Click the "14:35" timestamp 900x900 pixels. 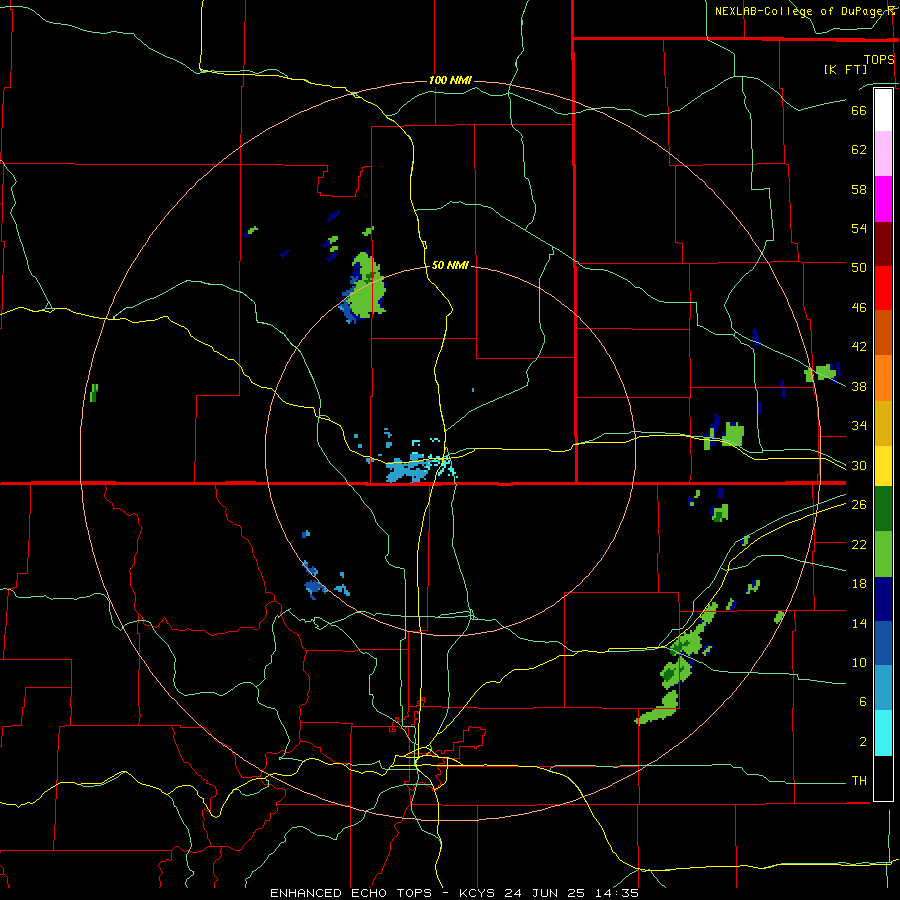pyautogui.click(x=617, y=893)
